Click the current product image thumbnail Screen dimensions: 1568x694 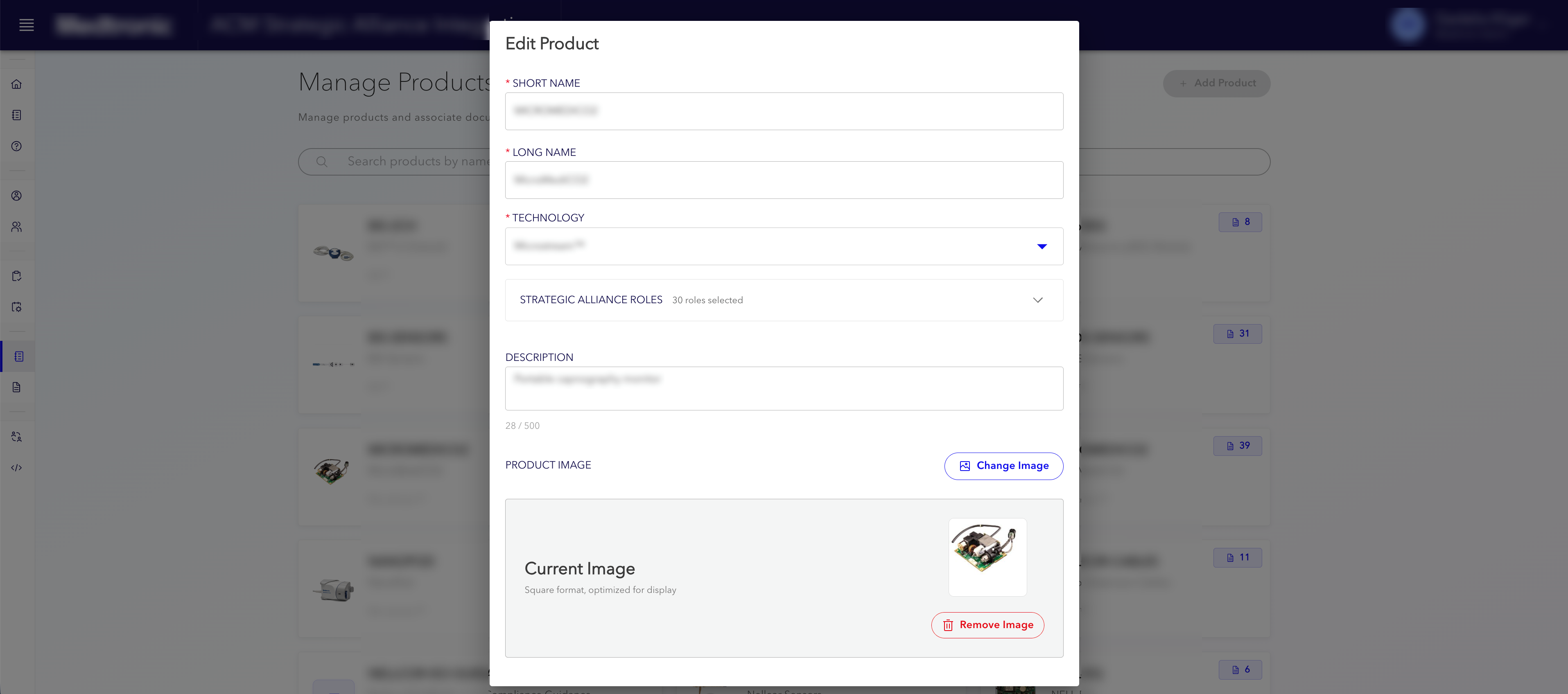[987, 557]
